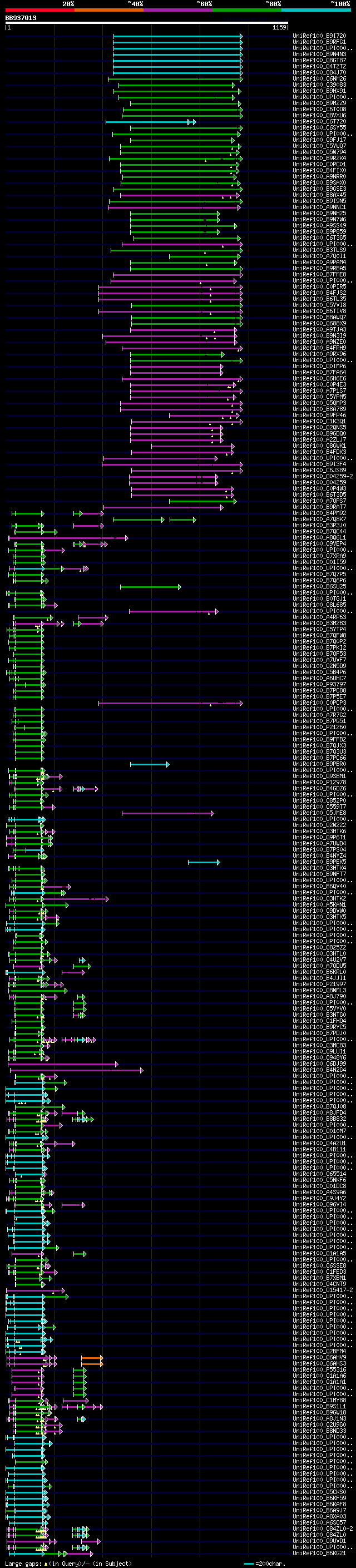
Task: Open hit UniRef100_B9RFG1
Action: click(319, 42)
